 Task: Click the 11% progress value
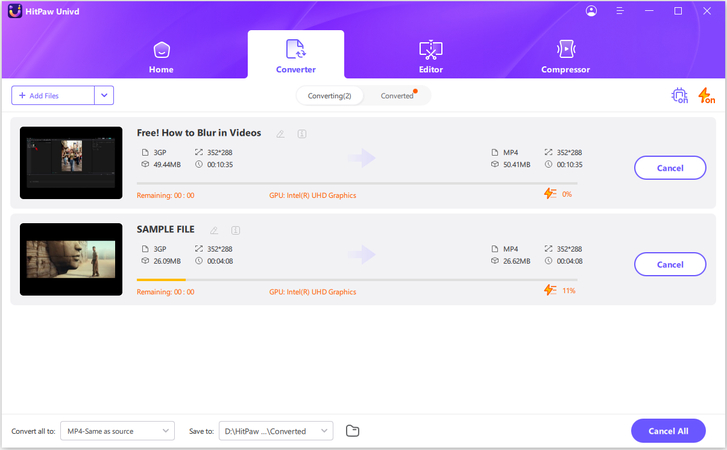click(x=569, y=291)
